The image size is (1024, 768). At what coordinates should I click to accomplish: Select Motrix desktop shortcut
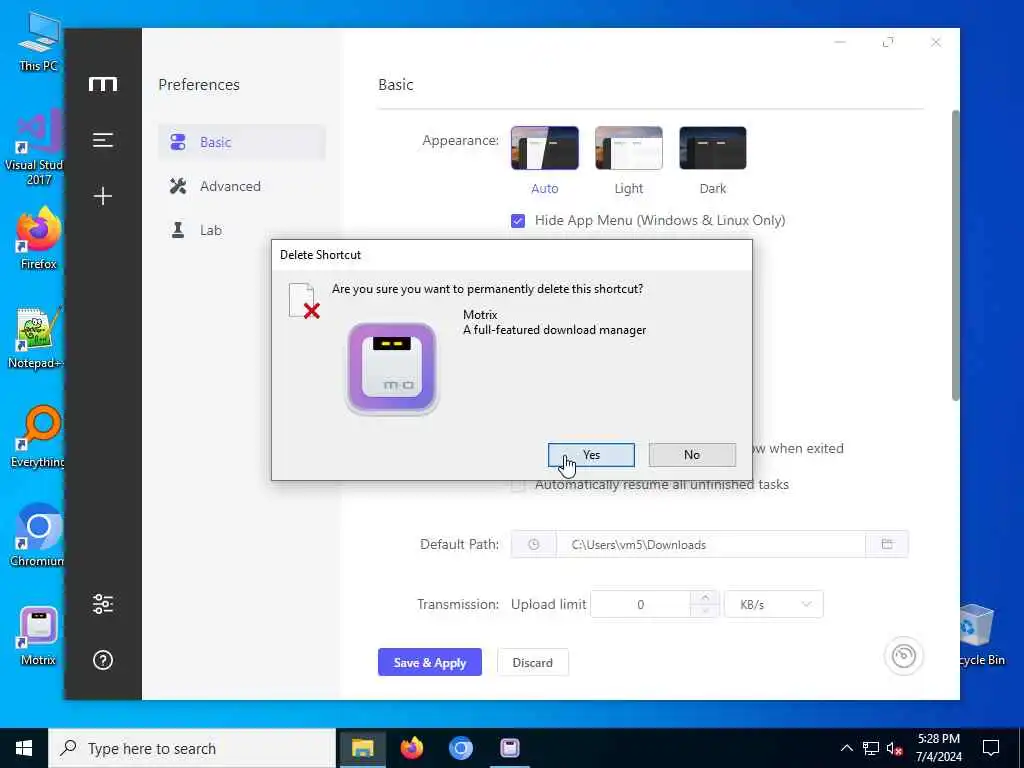click(38, 635)
